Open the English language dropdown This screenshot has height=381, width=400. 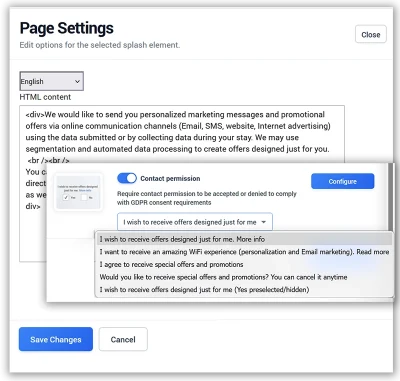coord(51,81)
